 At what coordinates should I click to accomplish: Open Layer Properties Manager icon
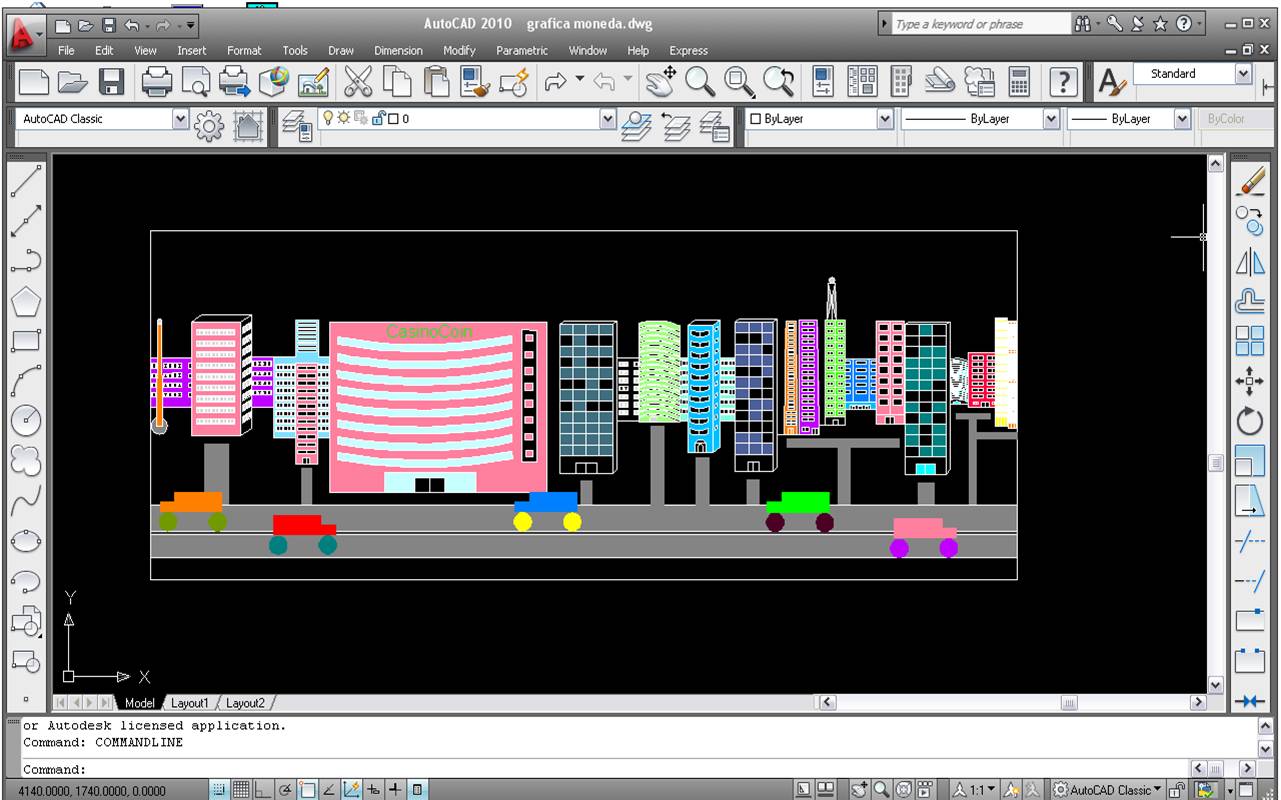pos(296,125)
